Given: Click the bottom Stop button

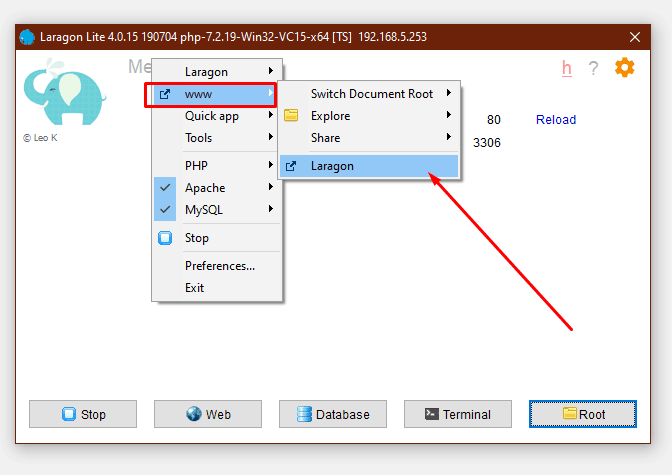Looking at the screenshot, I should tap(83, 414).
